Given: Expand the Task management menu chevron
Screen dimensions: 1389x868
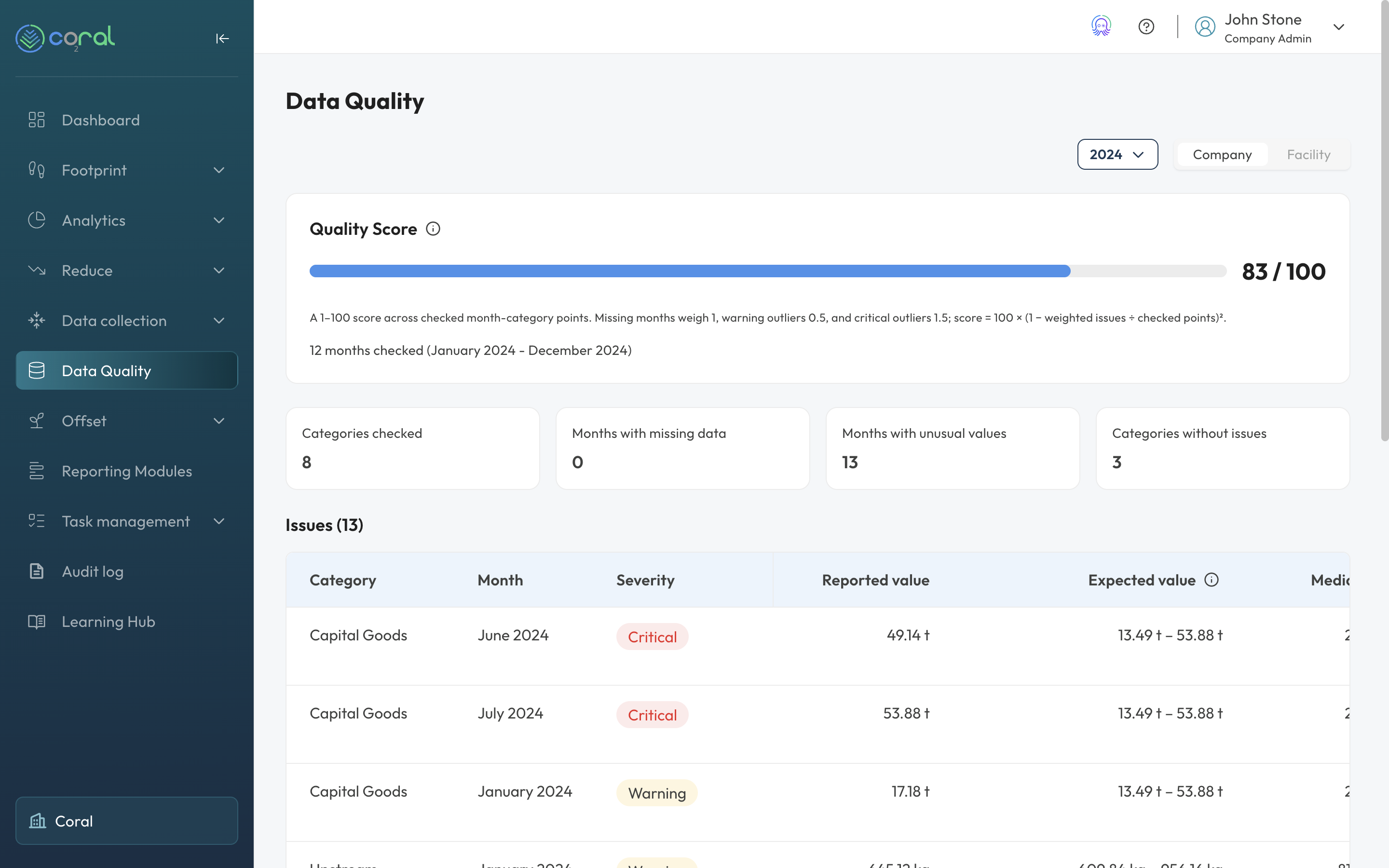Looking at the screenshot, I should tap(218, 521).
